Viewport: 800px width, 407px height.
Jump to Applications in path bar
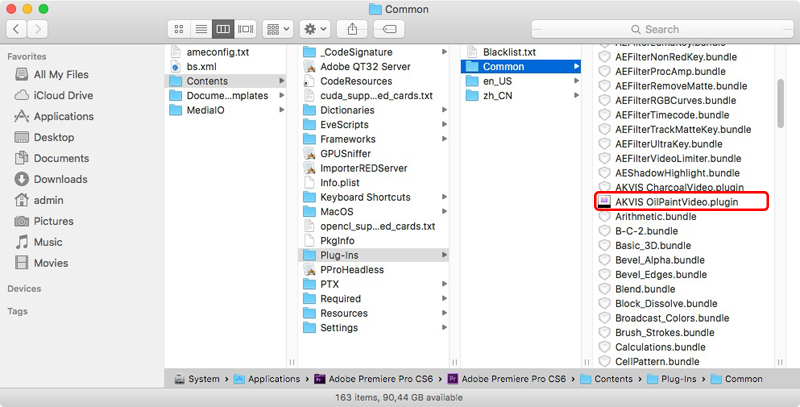[267, 379]
